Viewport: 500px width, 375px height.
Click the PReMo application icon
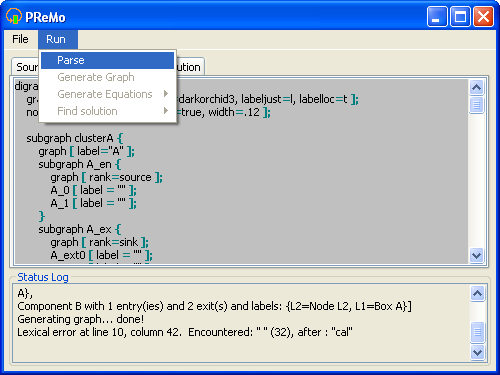coord(14,16)
